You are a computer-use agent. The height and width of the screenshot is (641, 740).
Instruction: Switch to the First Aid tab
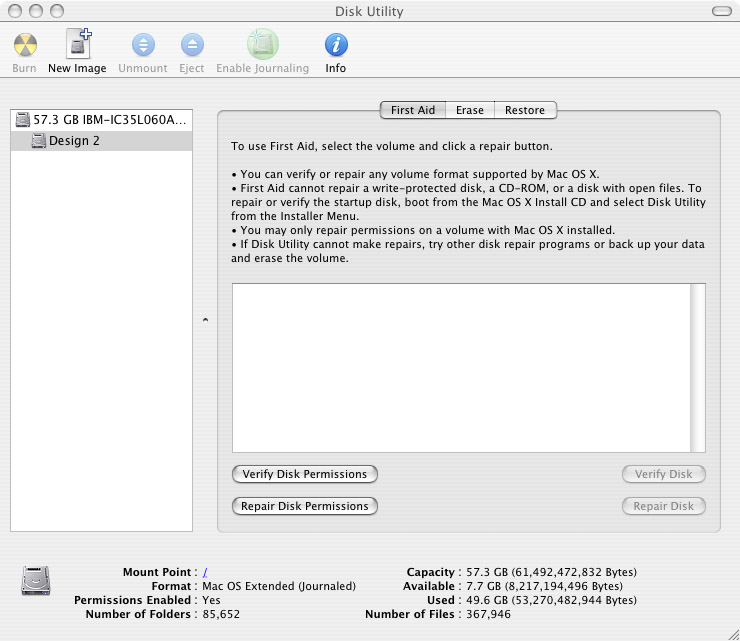point(413,110)
